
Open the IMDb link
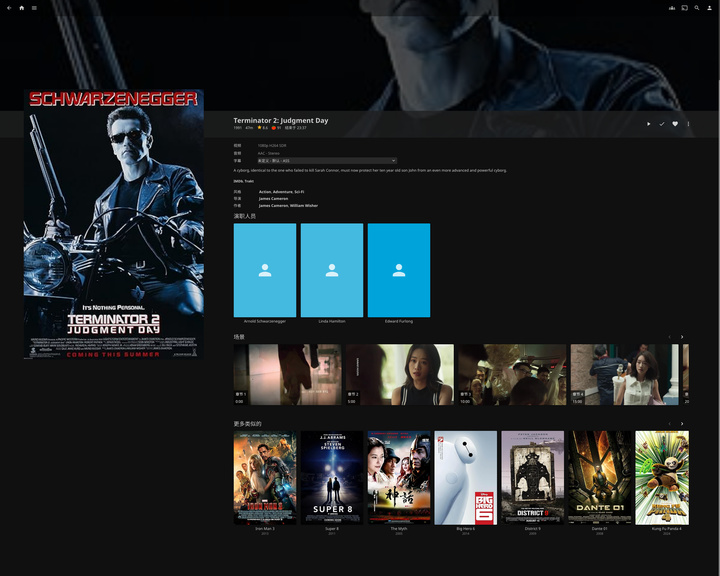[238, 181]
